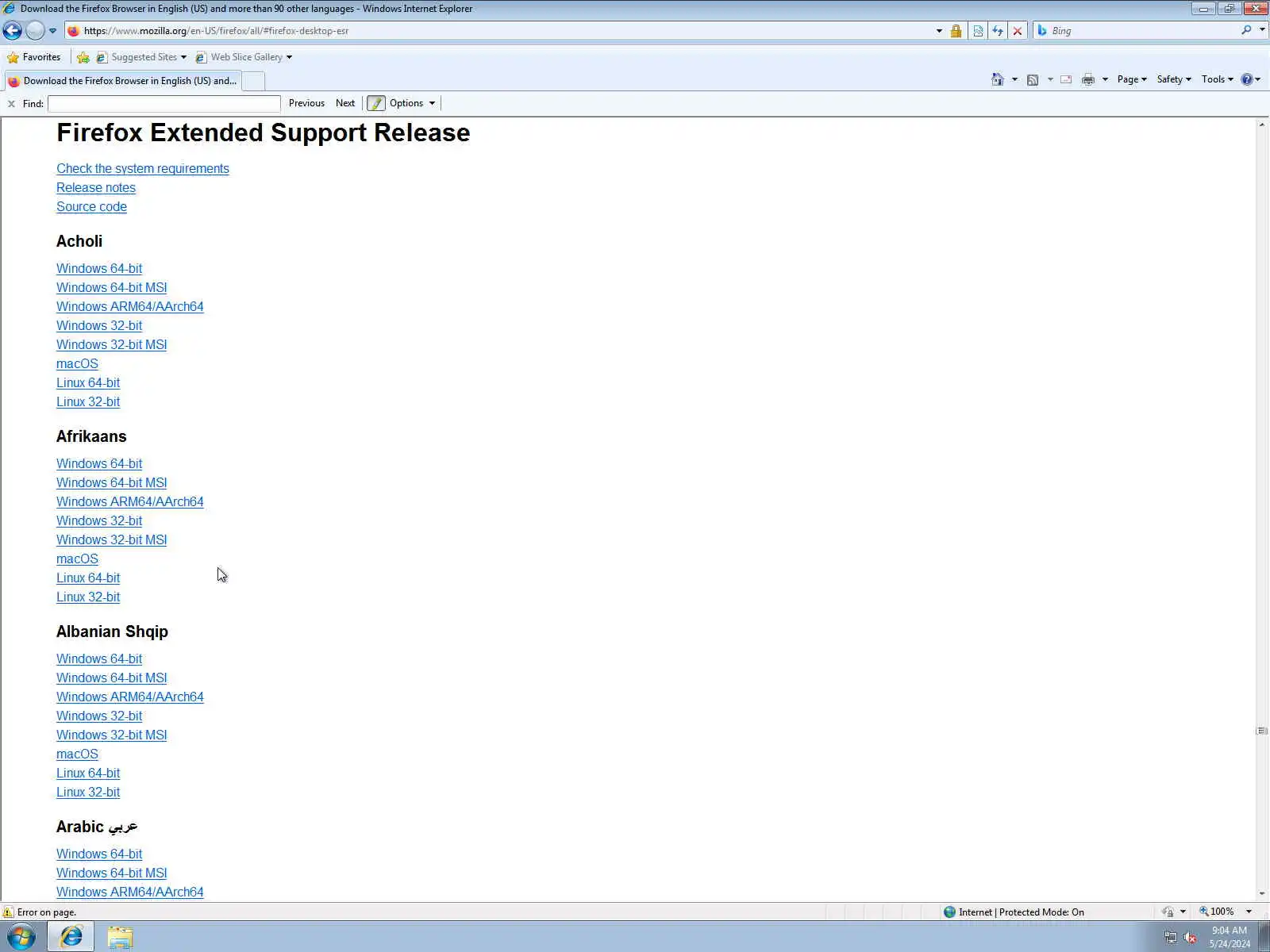Image resolution: width=1270 pixels, height=952 pixels.
Task: Download Albanian Shqip Windows 32-bit
Action: point(99,716)
